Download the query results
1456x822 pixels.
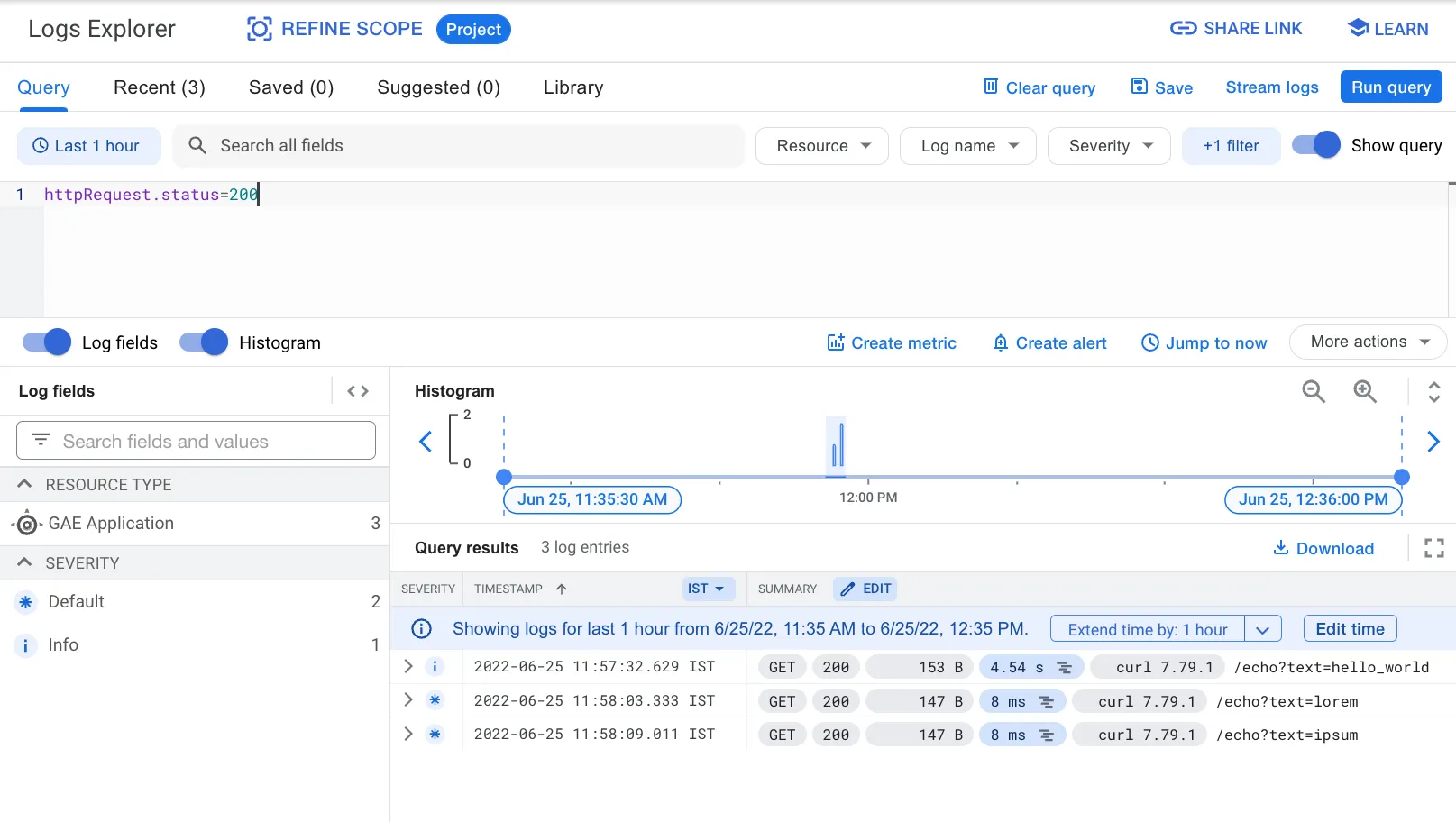click(x=1323, y=548)
